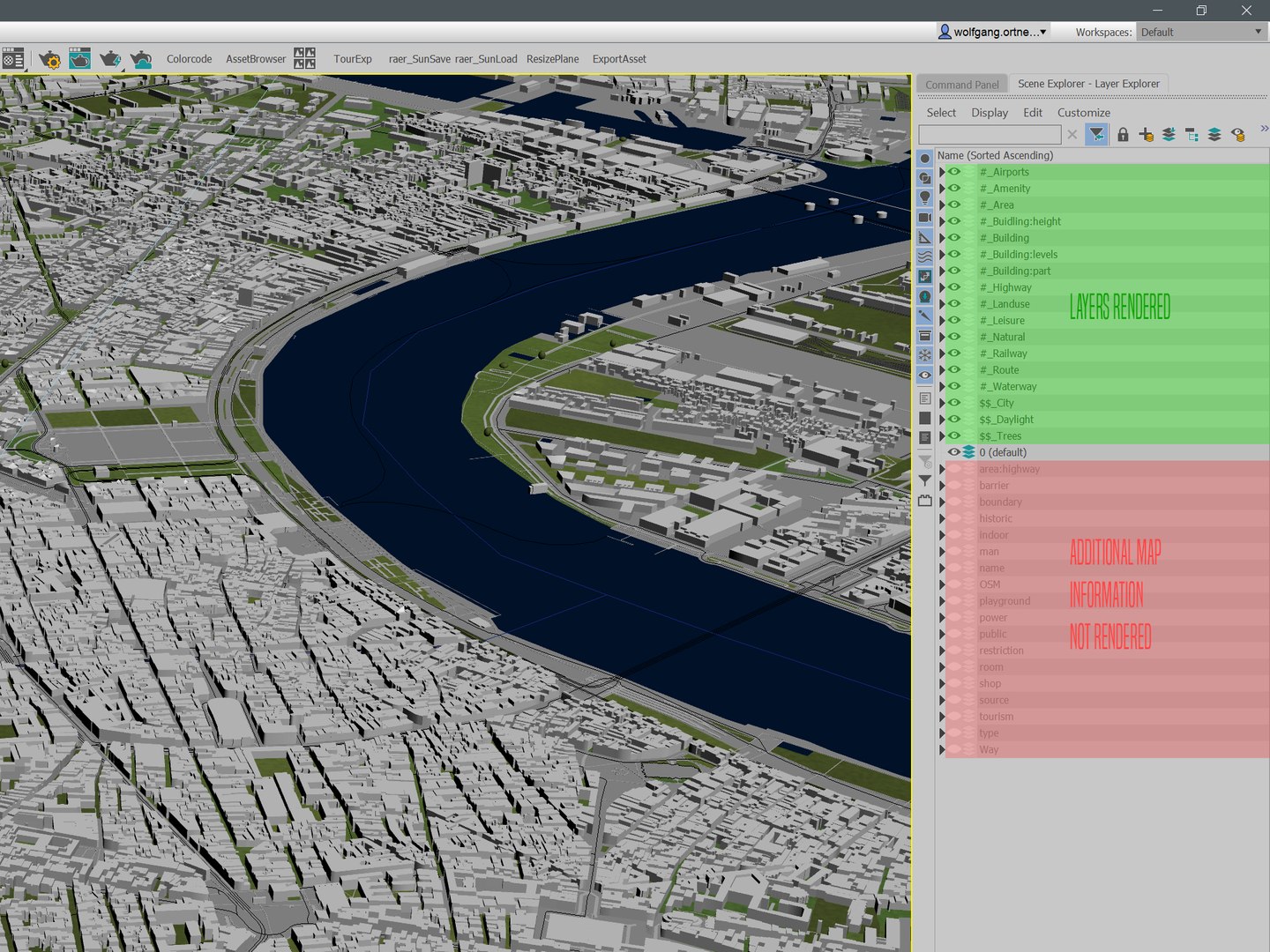Viewport: 1270px width, 952px height.
Task: Click the Render in Cloud teapot icon
Action: (x=140, y=59)
